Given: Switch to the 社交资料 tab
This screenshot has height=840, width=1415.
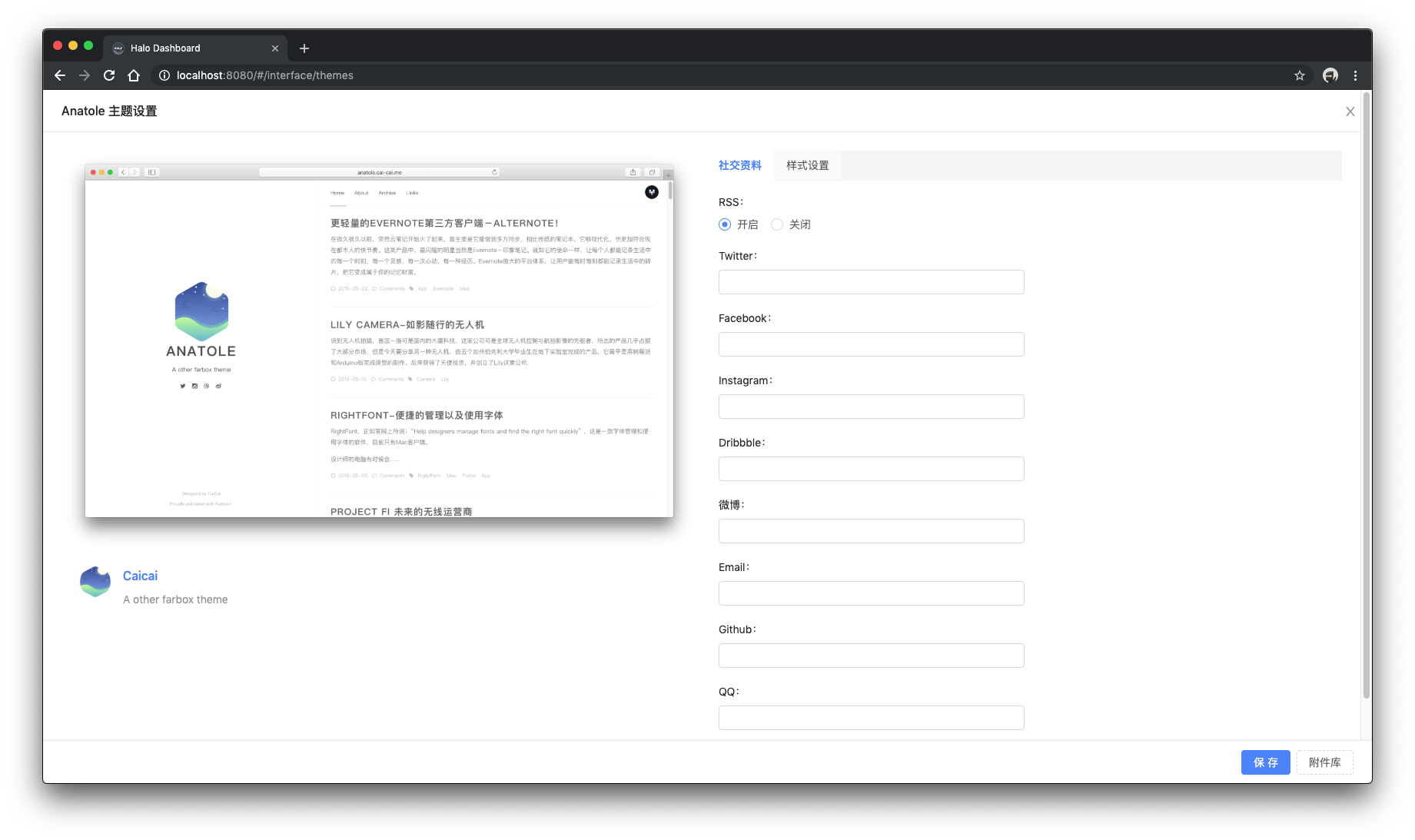Looking at the screenshot, I should (x=739, y=165).
